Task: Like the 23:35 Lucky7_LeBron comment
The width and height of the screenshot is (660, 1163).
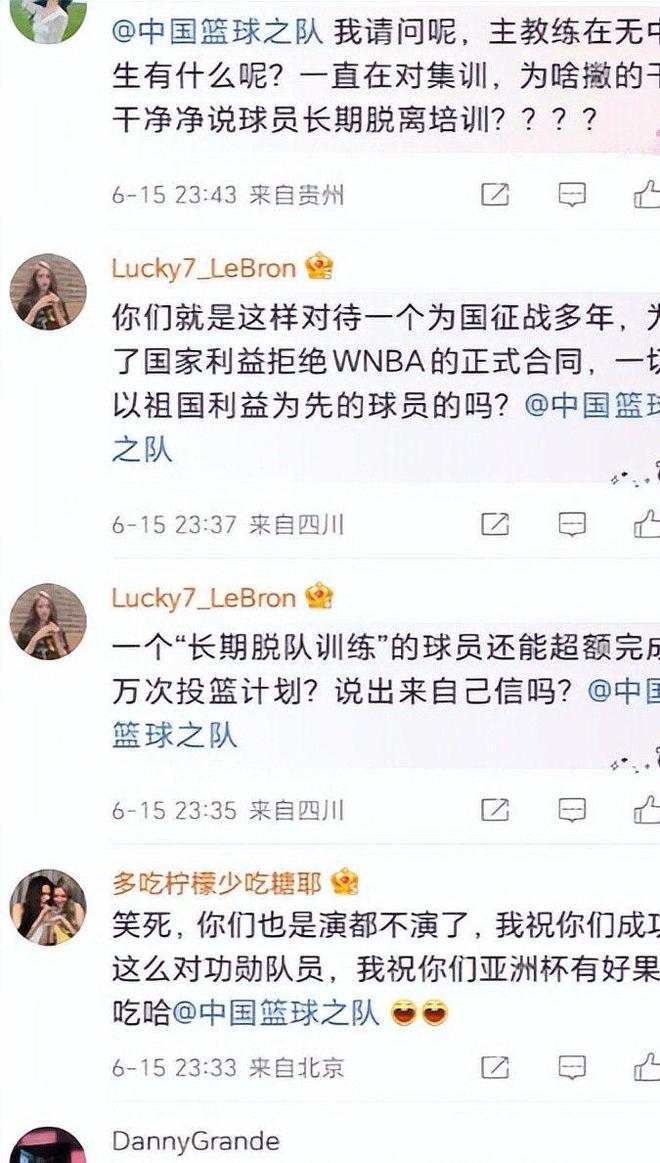Action: [647, 809]
